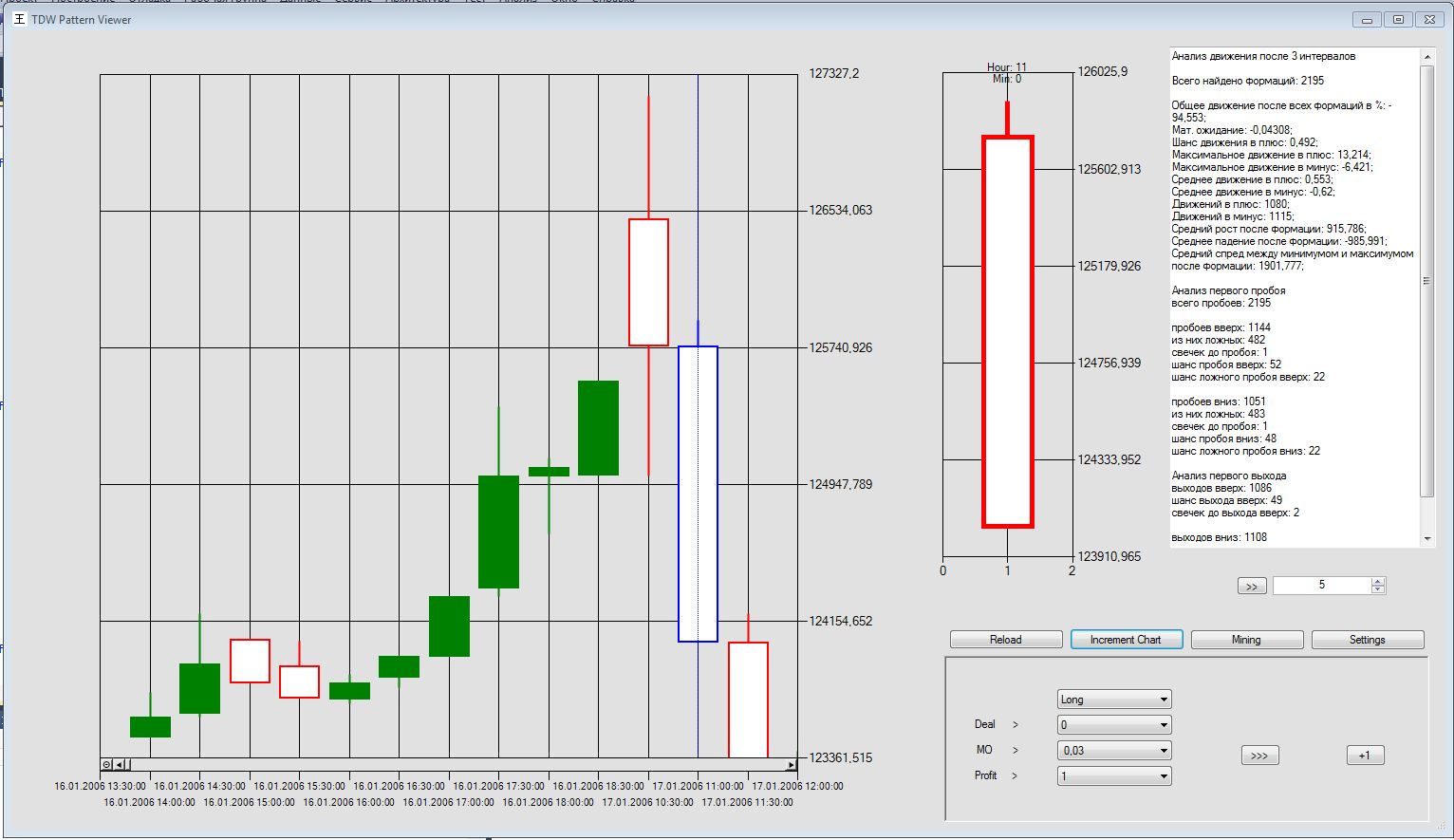
Task: Click the numeric input field showing 5
Action: pos(1322,586)
